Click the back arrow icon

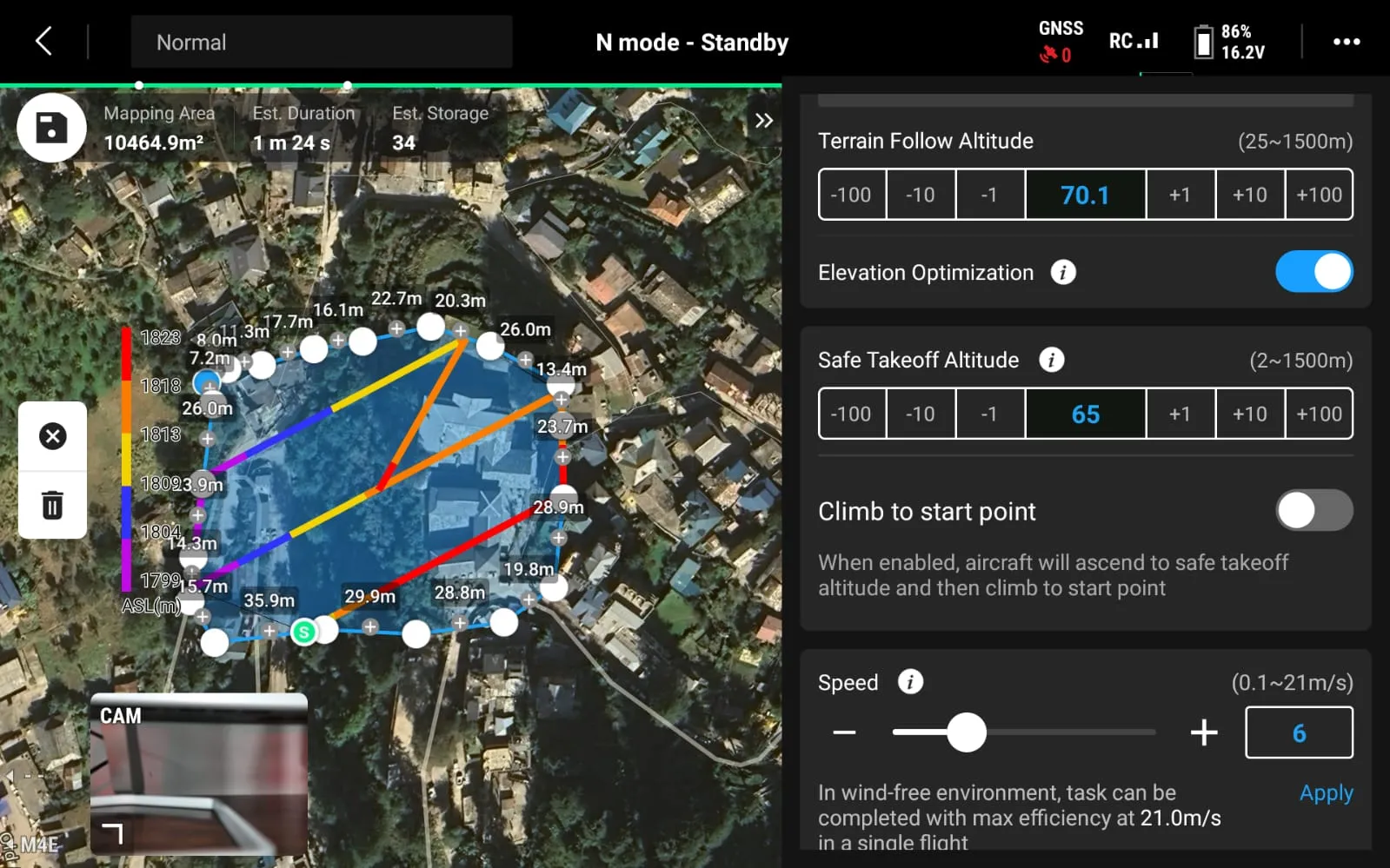pyautogui.click(x=43, y=41)
